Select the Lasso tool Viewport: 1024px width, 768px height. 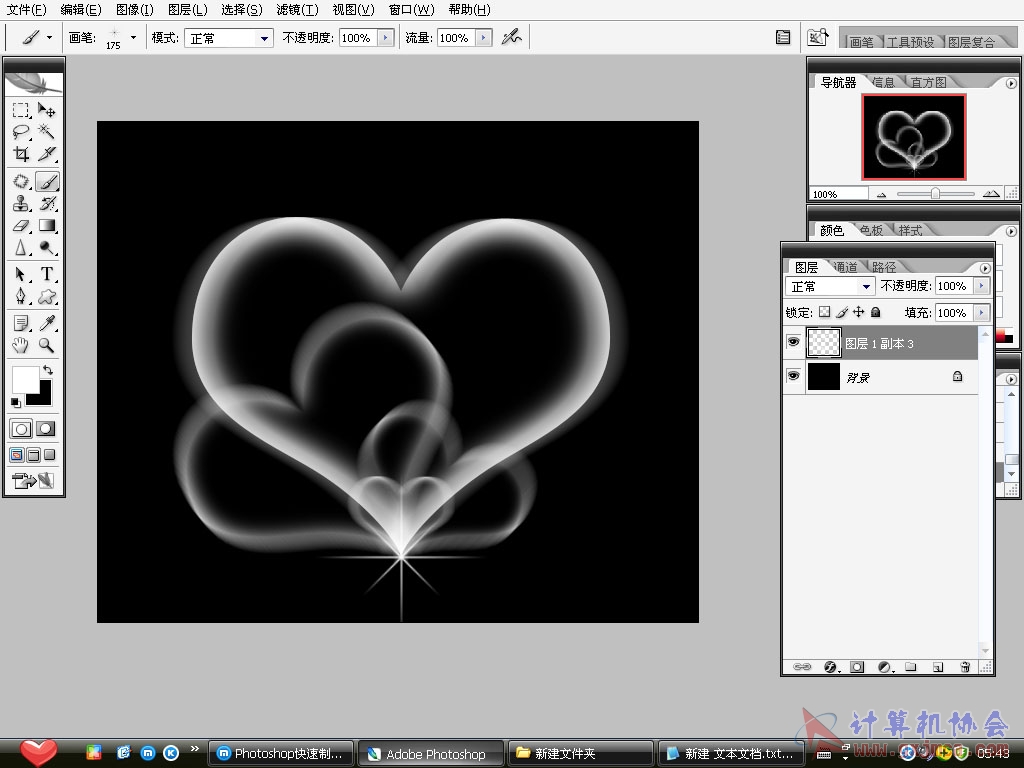click(x=21, y=132)
